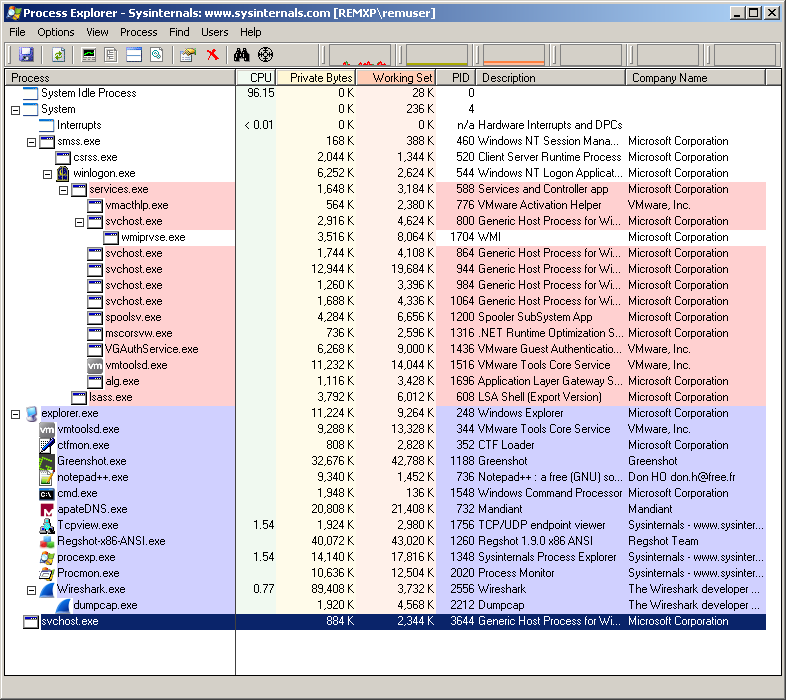786x700 pixels.
Task: Click the 96.15 CPU value
Action: point(261,93)
